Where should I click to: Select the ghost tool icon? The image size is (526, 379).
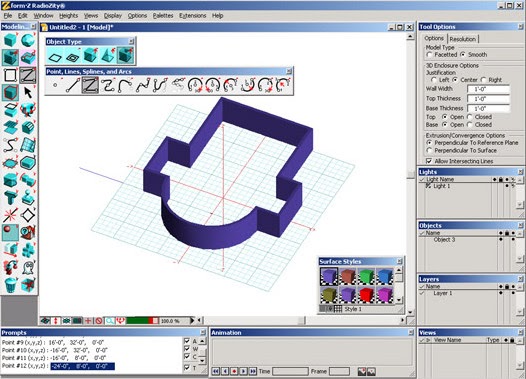[x=28, y=267]
